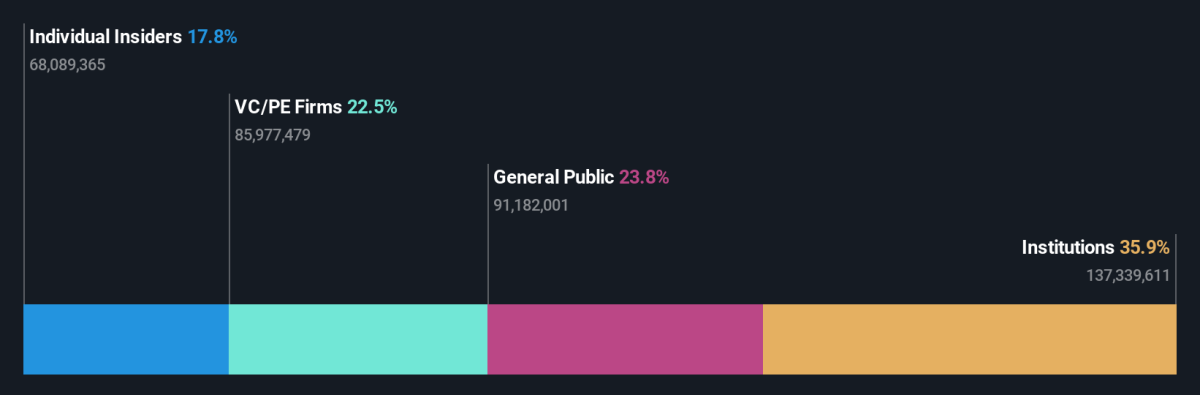This screenshot has height=395, width=1200.
Task: Click the VC/PE Firms vertical marker line
Action: [229, 200]
